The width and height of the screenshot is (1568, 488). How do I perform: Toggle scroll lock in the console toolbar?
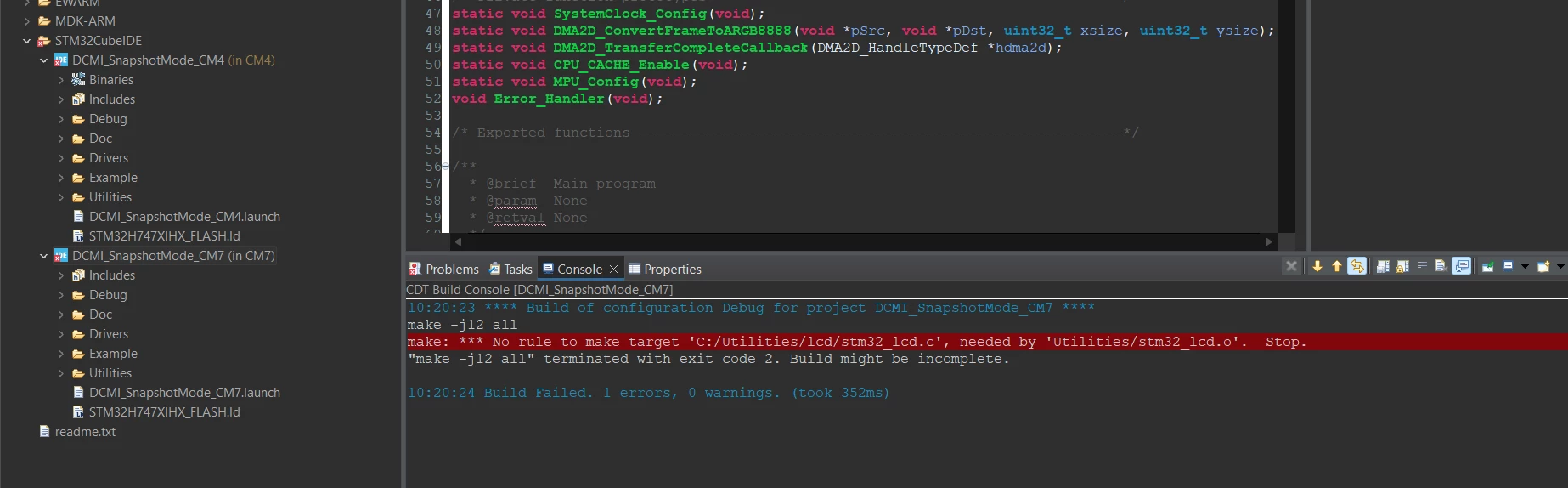click(1402, 267)
